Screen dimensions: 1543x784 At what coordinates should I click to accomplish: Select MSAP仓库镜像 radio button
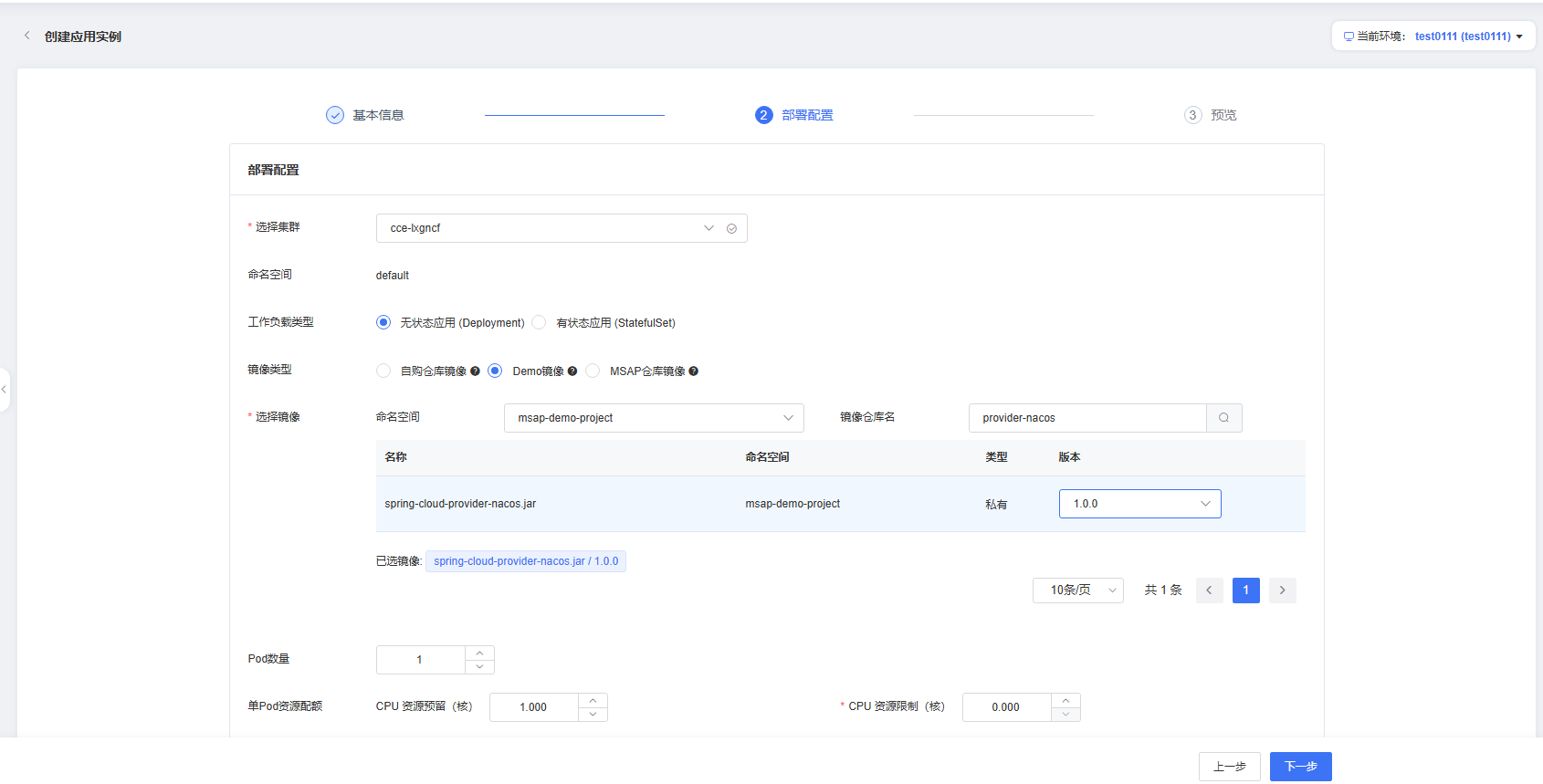593,371
